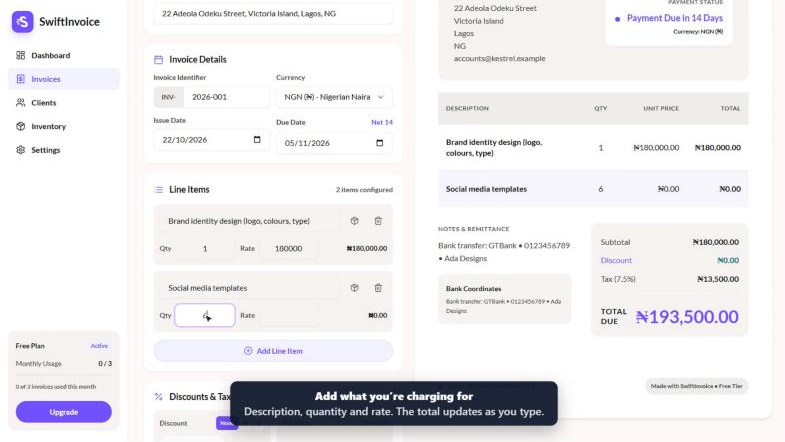Viewport: 785px width, 442px height.
Task: Click the Social media templates Rate field
Action: click(x=288, y=315)
